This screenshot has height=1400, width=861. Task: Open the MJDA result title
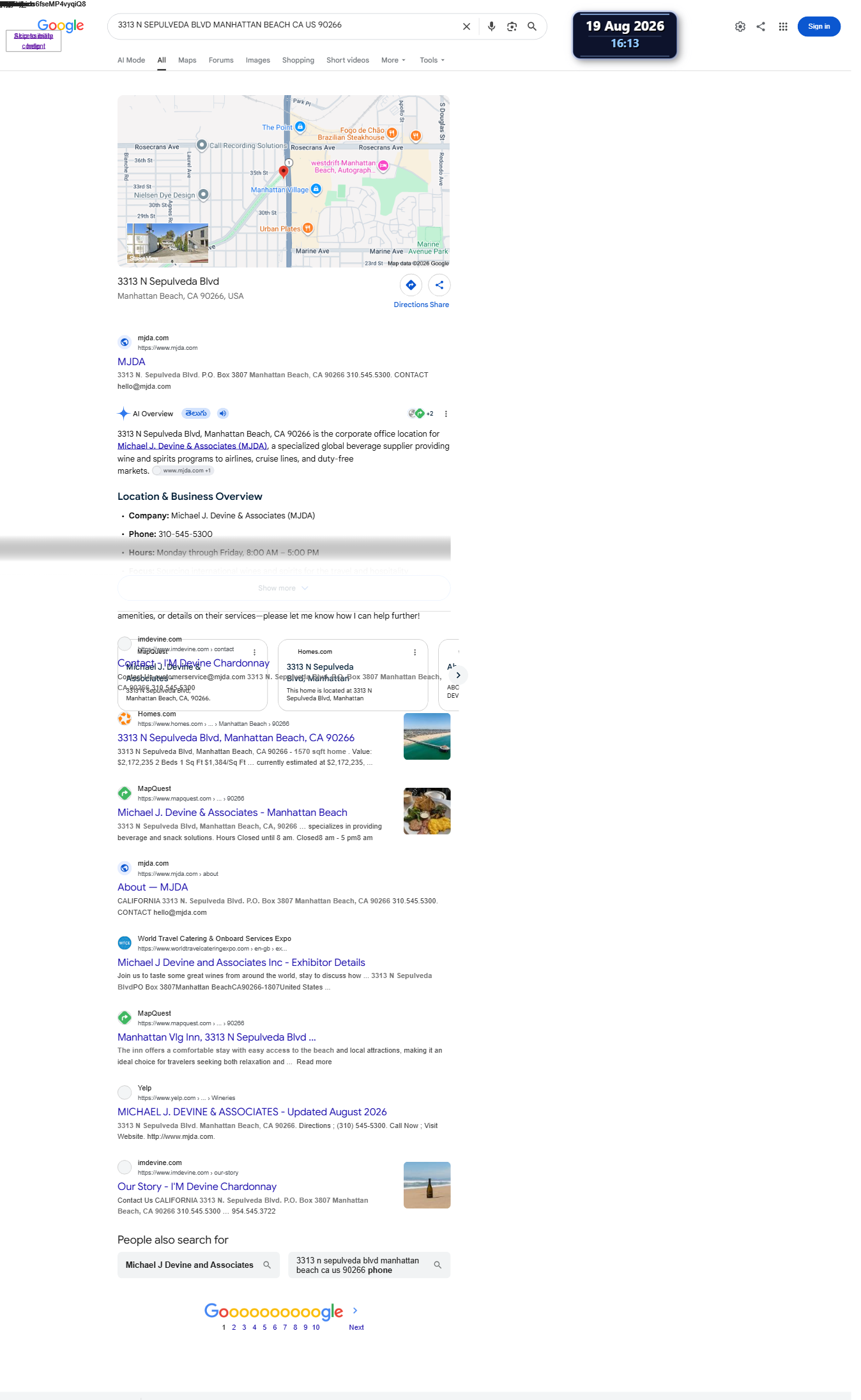[132, 362]
